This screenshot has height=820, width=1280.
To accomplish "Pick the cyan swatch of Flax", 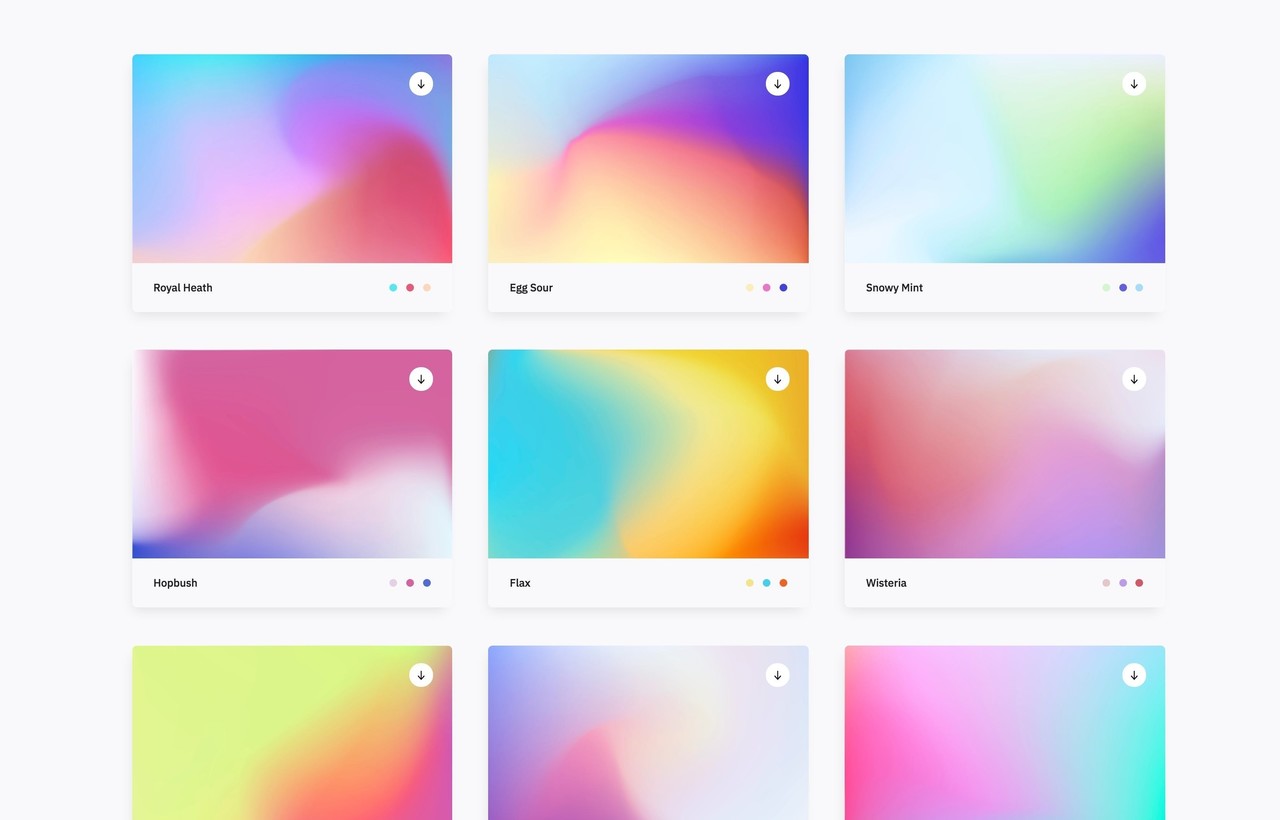I will click(x=767, y=583).
